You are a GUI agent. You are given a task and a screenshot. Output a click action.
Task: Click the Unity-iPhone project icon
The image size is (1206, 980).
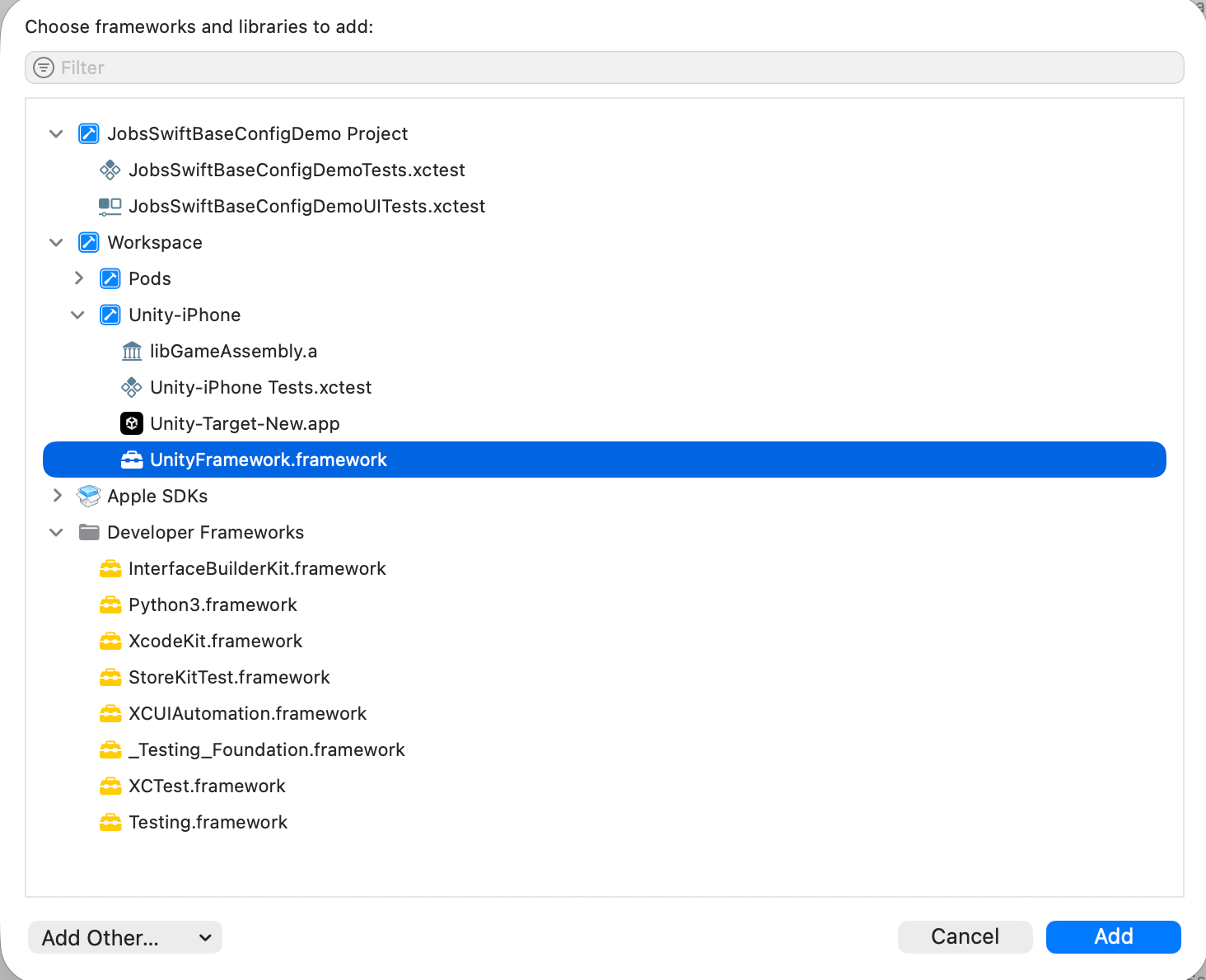tap(110, 315)
